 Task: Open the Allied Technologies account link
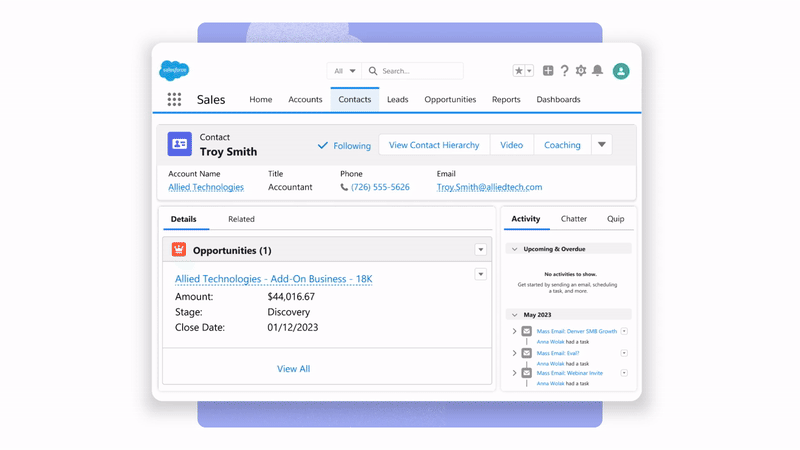click(206, 187)
